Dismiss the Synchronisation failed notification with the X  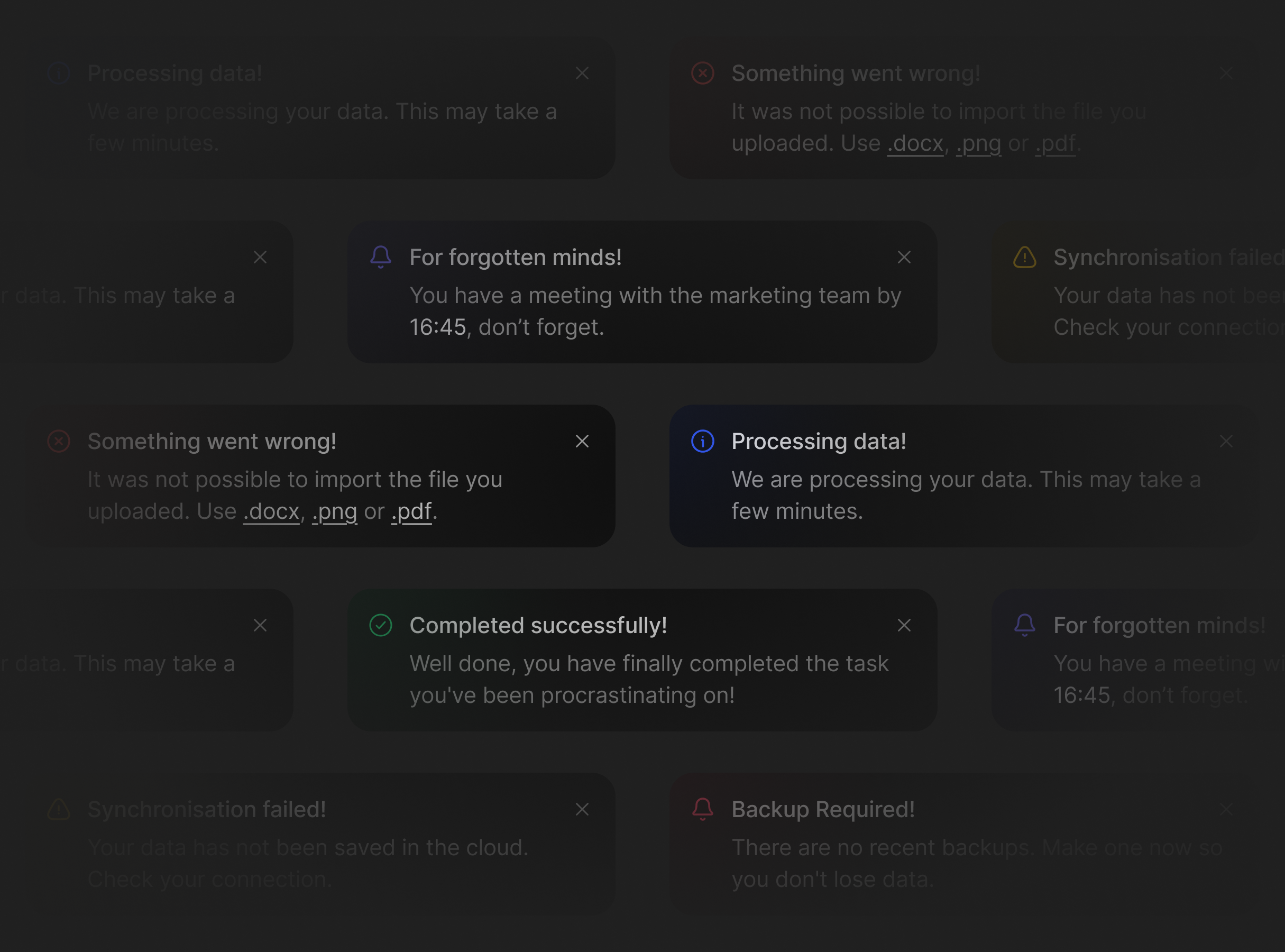(x=582, y=809)
